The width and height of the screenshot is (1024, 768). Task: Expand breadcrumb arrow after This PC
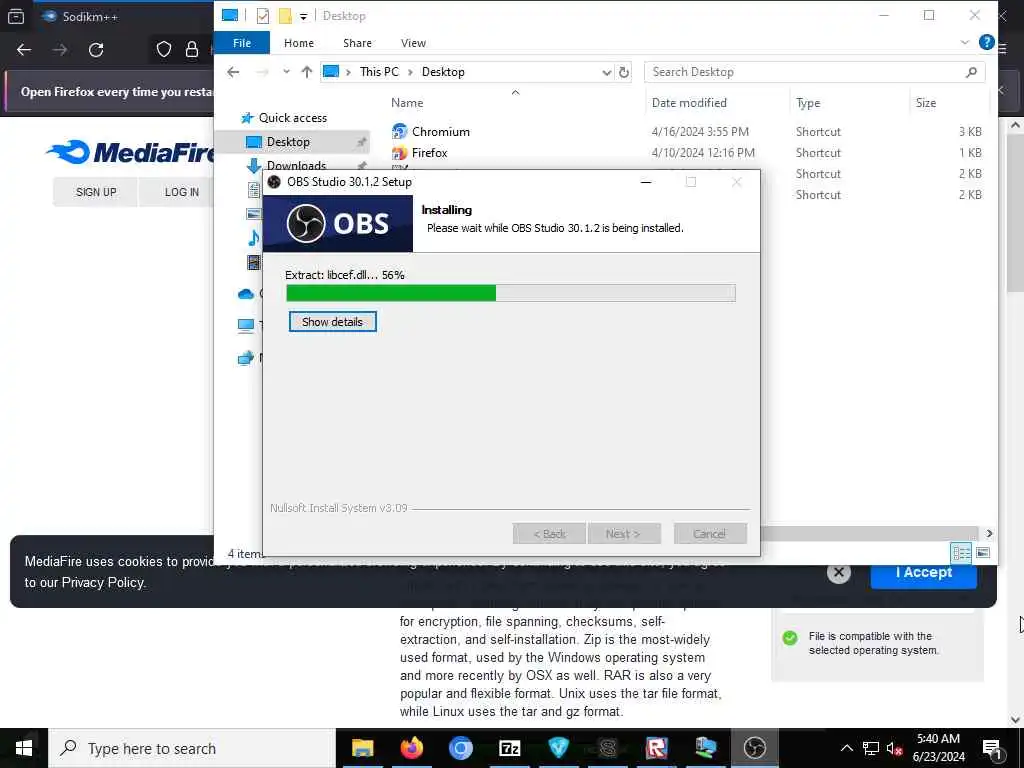[410, 72]
